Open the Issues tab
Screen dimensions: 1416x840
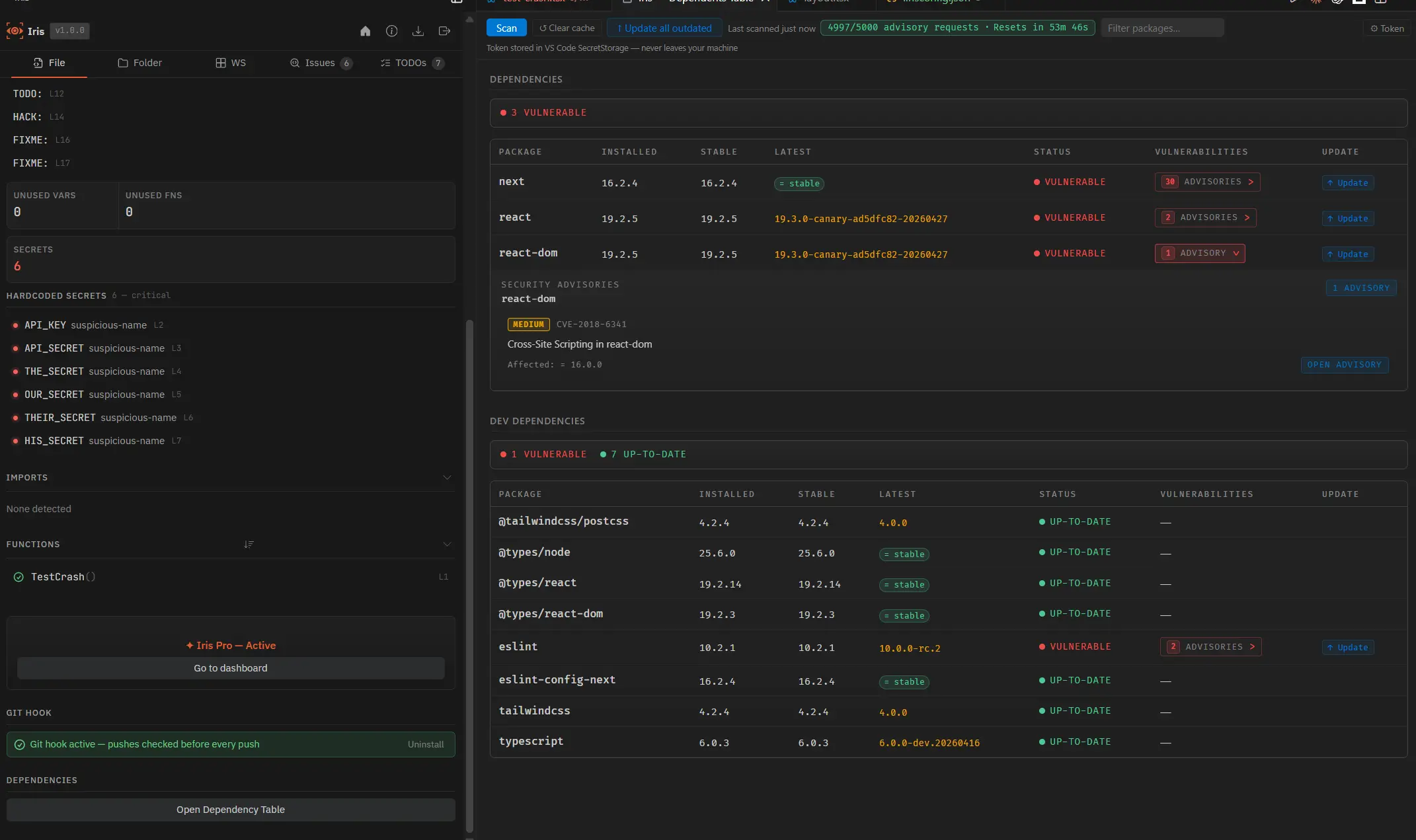click(x=321, y=63)
